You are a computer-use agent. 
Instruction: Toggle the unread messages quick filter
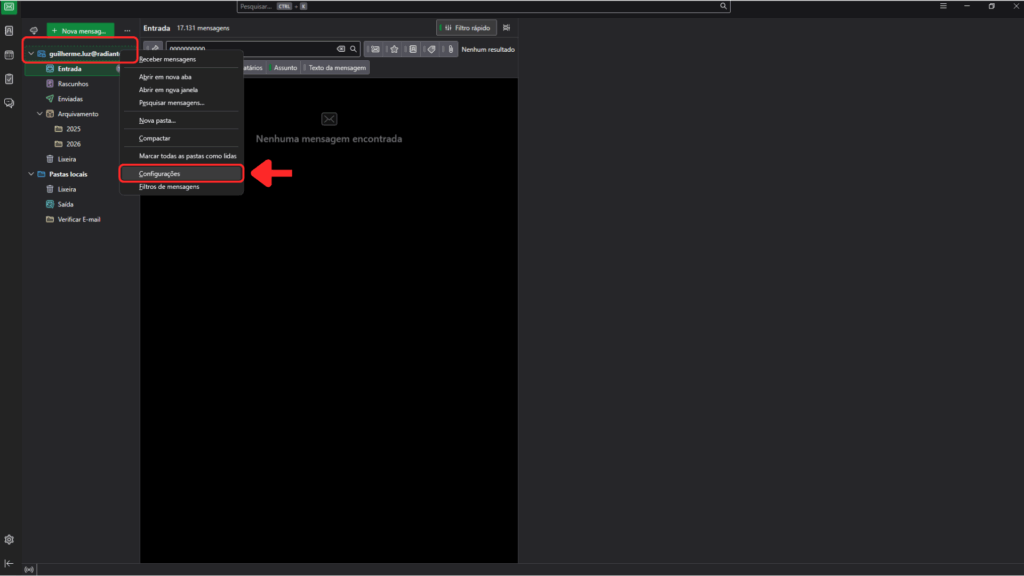tap(375, 49)
